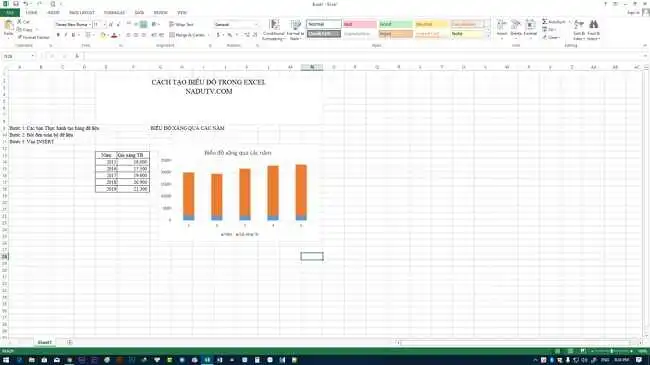Viewport: 650px width, 365px height.
Task: Switch to the HOME tab
Action: click(x=32, y=12)
